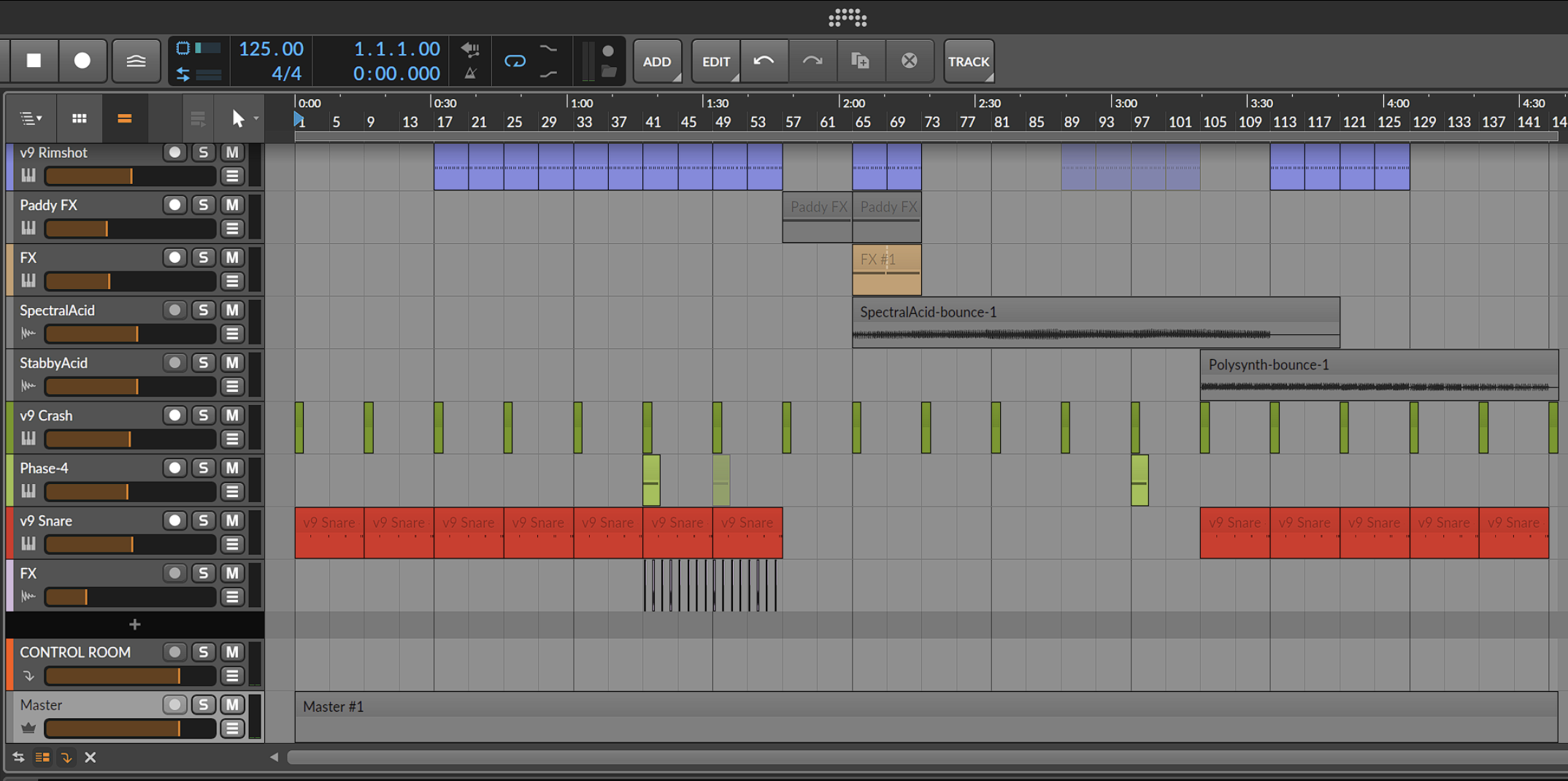
Task: Open automation lanes for Master track
Action: (x=232, y=728)
